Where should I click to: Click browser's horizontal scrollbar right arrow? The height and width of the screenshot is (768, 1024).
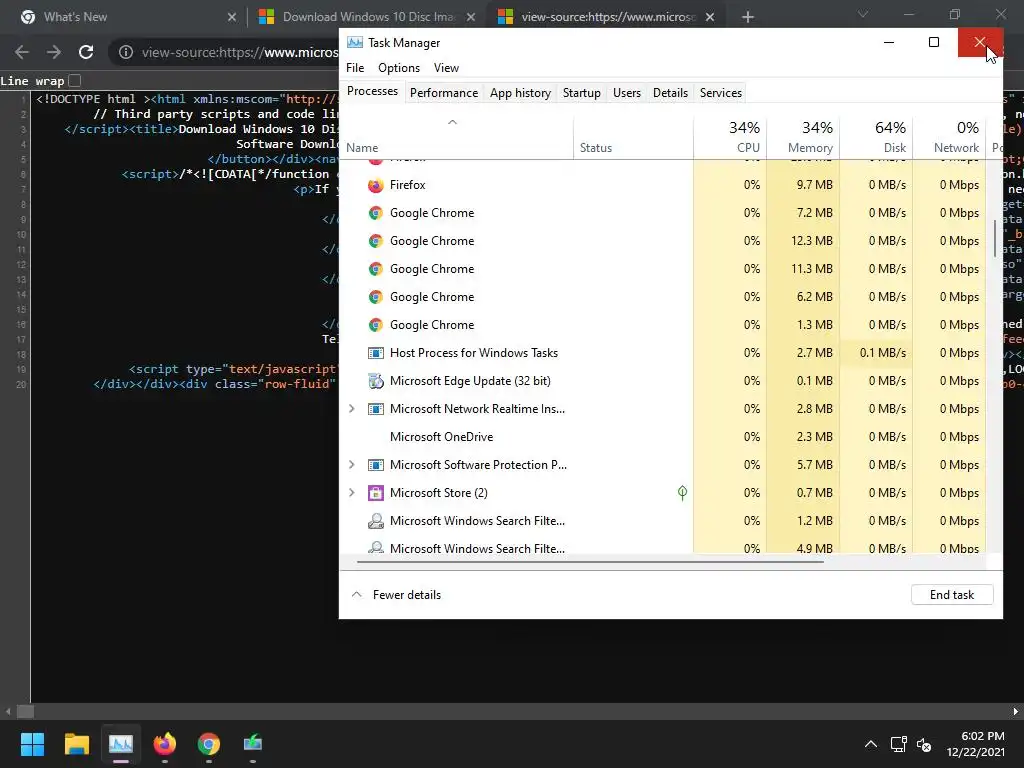[x=1016, y=711]
